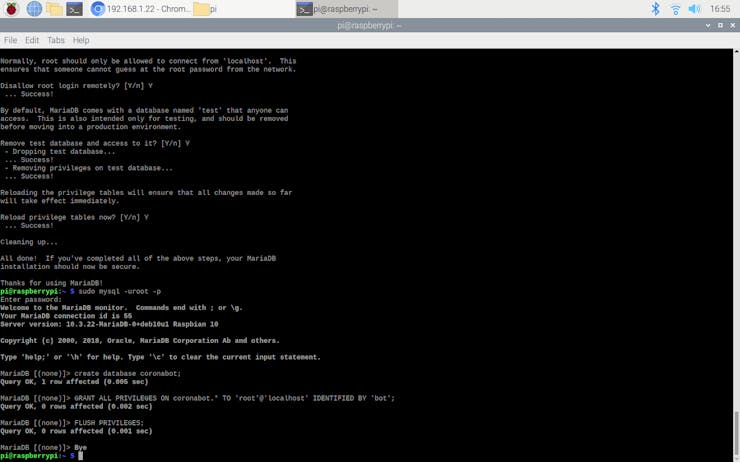740x462 pixels.
Task: Click the '- Dropping test database...' line
Action: tap(60, 151)
